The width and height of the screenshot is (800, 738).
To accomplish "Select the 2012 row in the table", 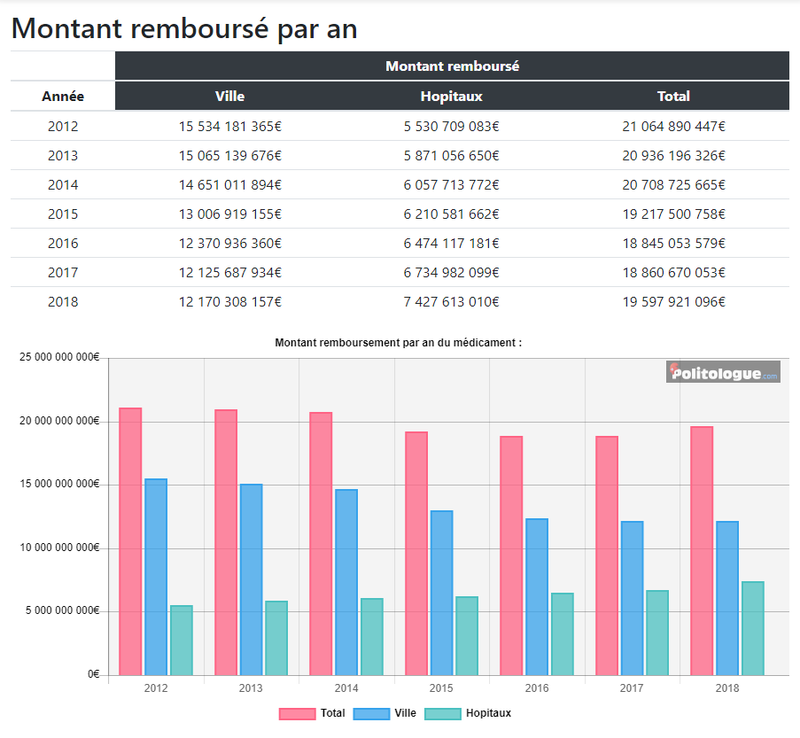I will pyautogui.click(x=61, y=126).
